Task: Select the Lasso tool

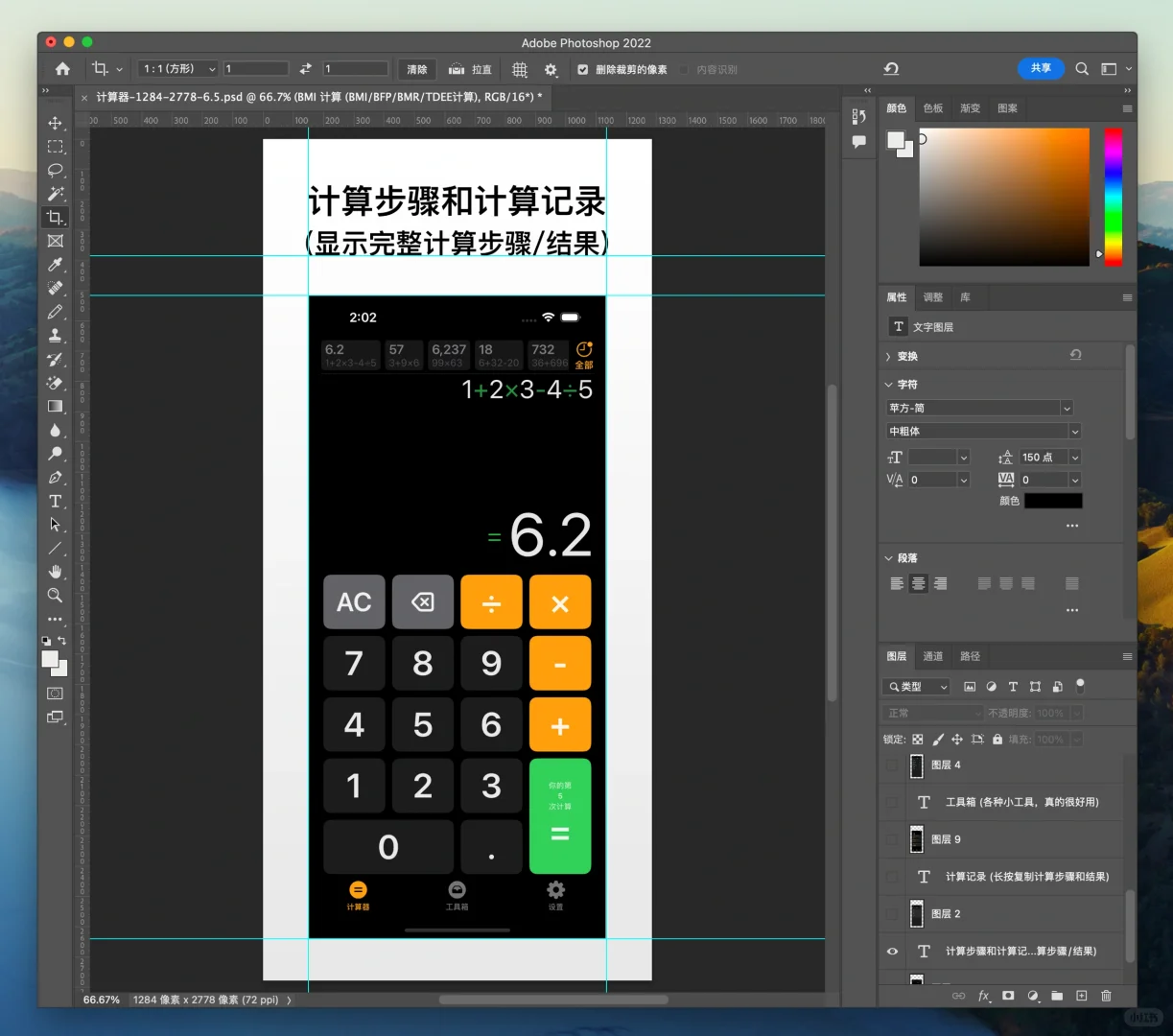Action: pos(55,170)
